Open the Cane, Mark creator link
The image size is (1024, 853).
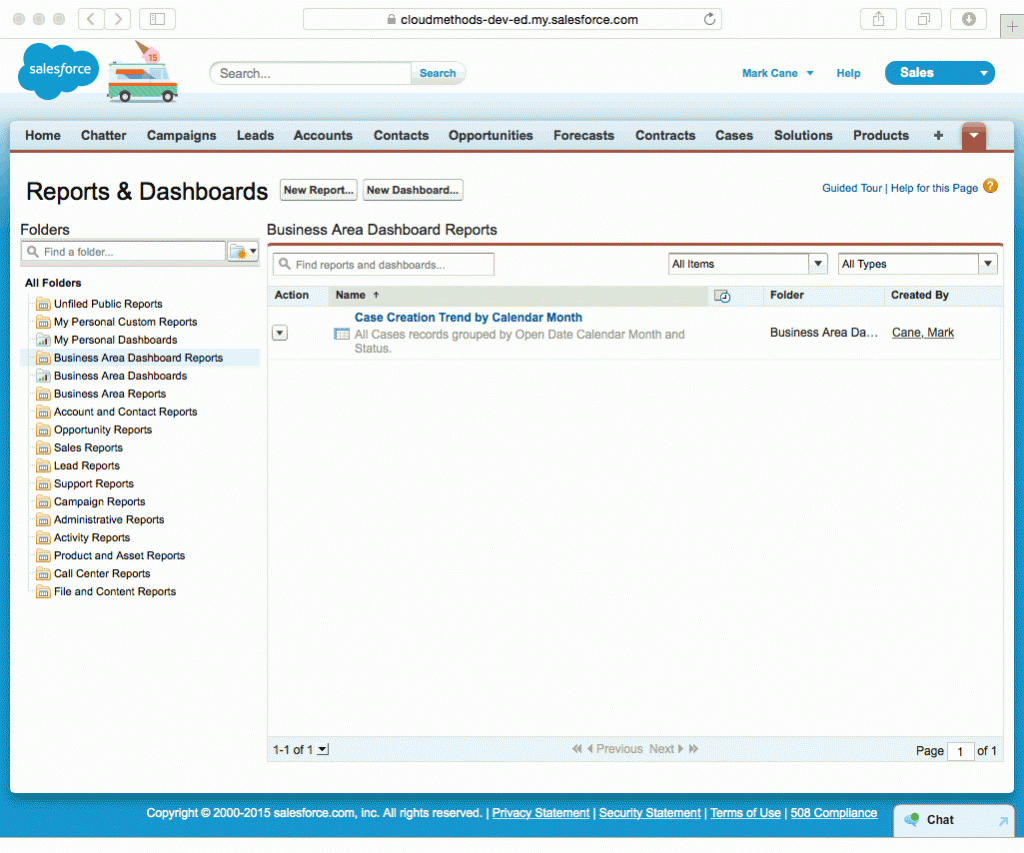coord(923,332)
